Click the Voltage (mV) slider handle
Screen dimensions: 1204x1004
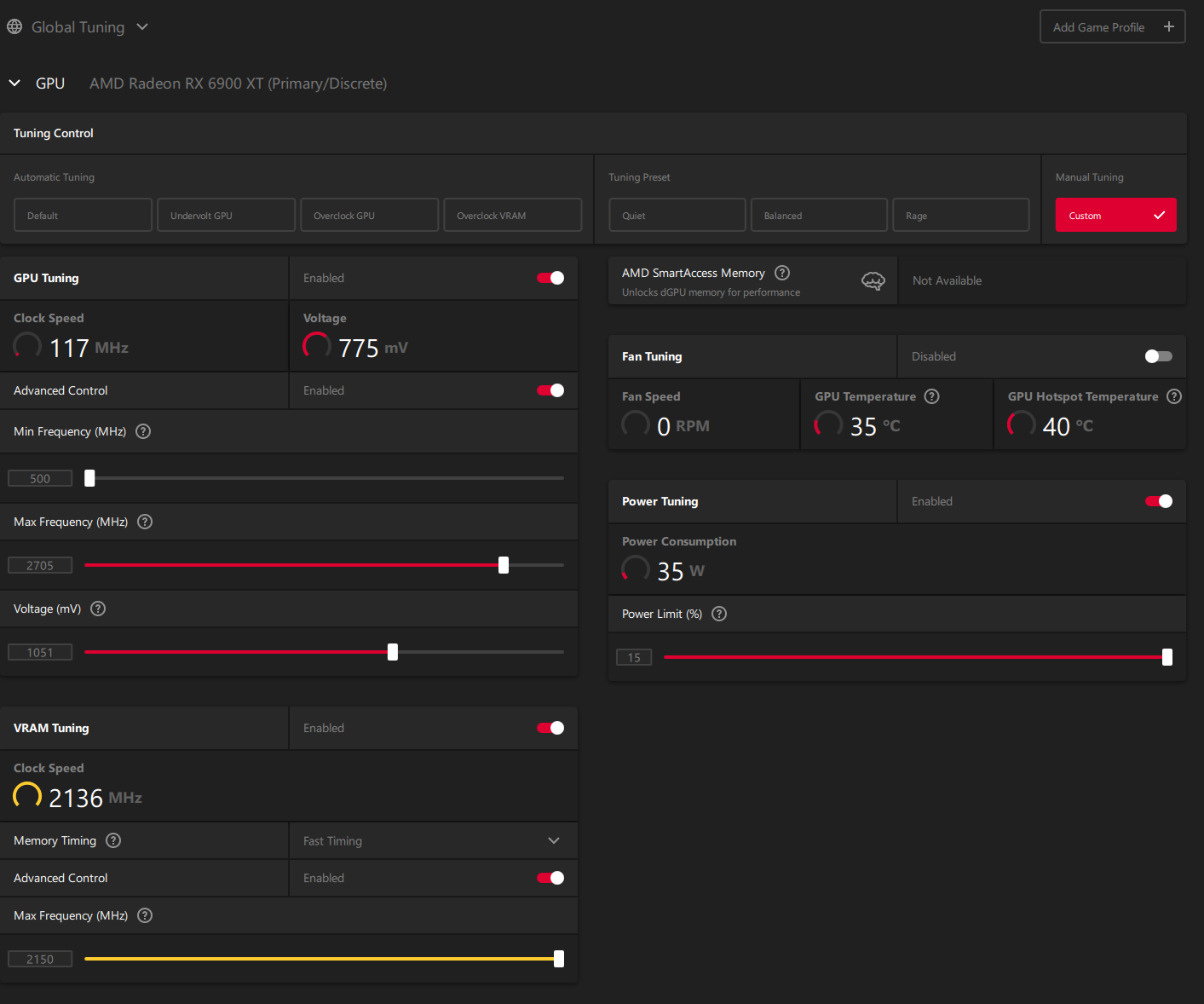(393, 652)
